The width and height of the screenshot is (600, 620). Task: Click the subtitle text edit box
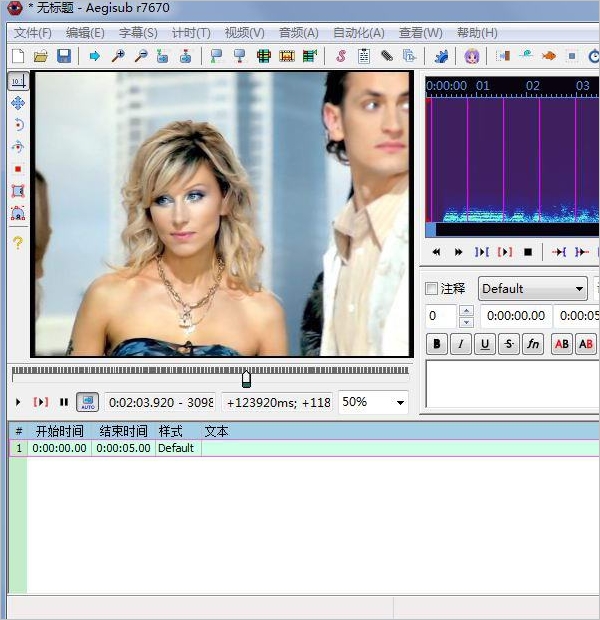point(513,384)
